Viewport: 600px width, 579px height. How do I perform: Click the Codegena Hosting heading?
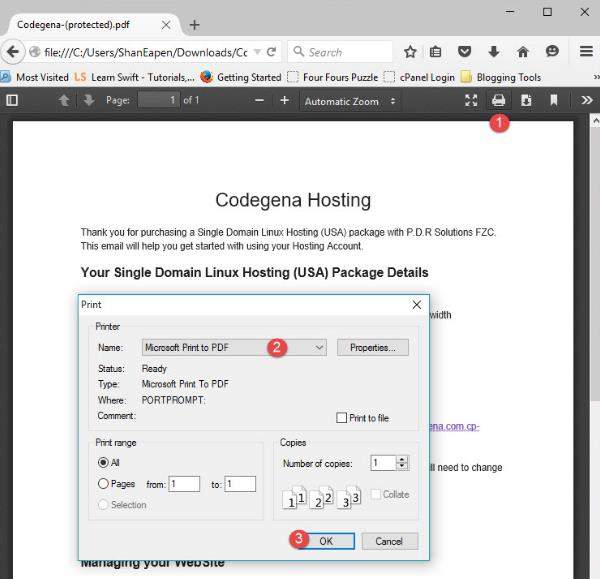pyautogui.click(x=293, y=200)
